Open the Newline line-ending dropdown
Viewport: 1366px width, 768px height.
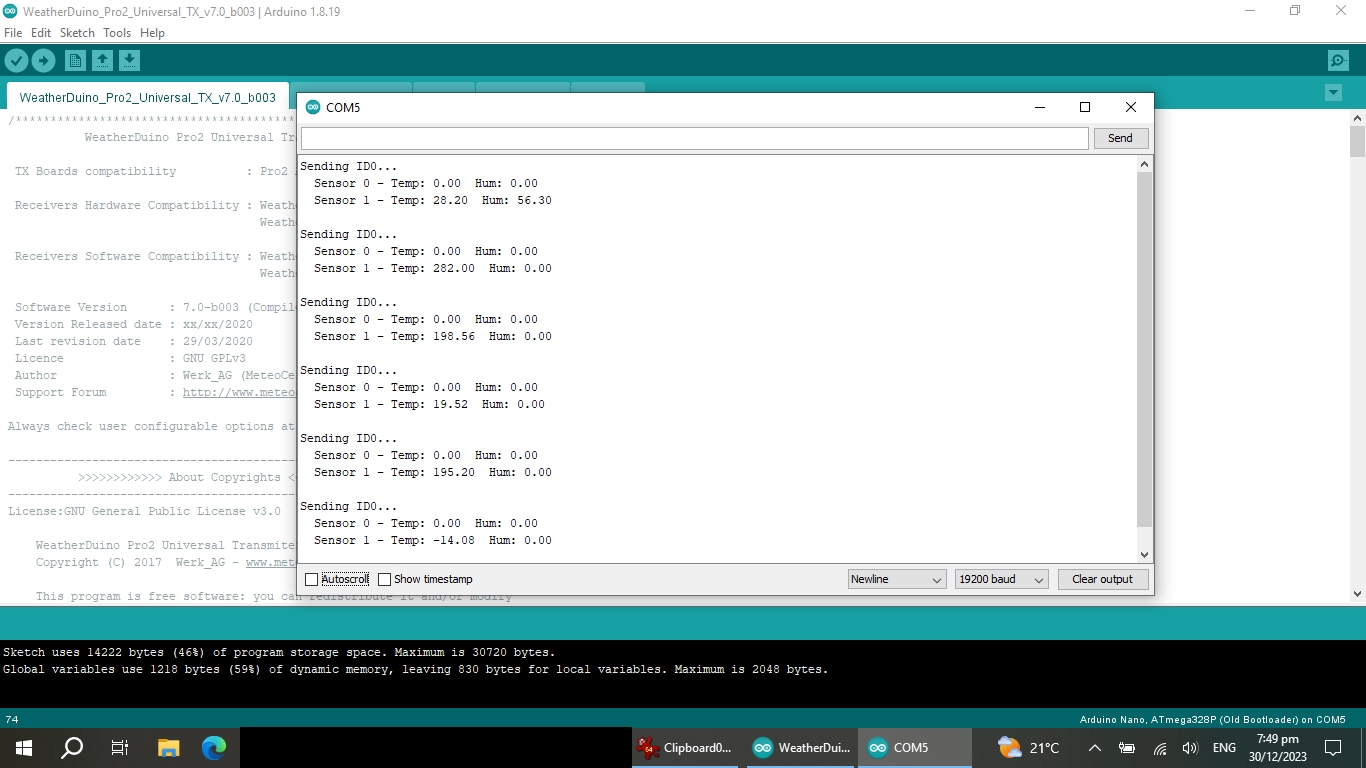point(895,580)
